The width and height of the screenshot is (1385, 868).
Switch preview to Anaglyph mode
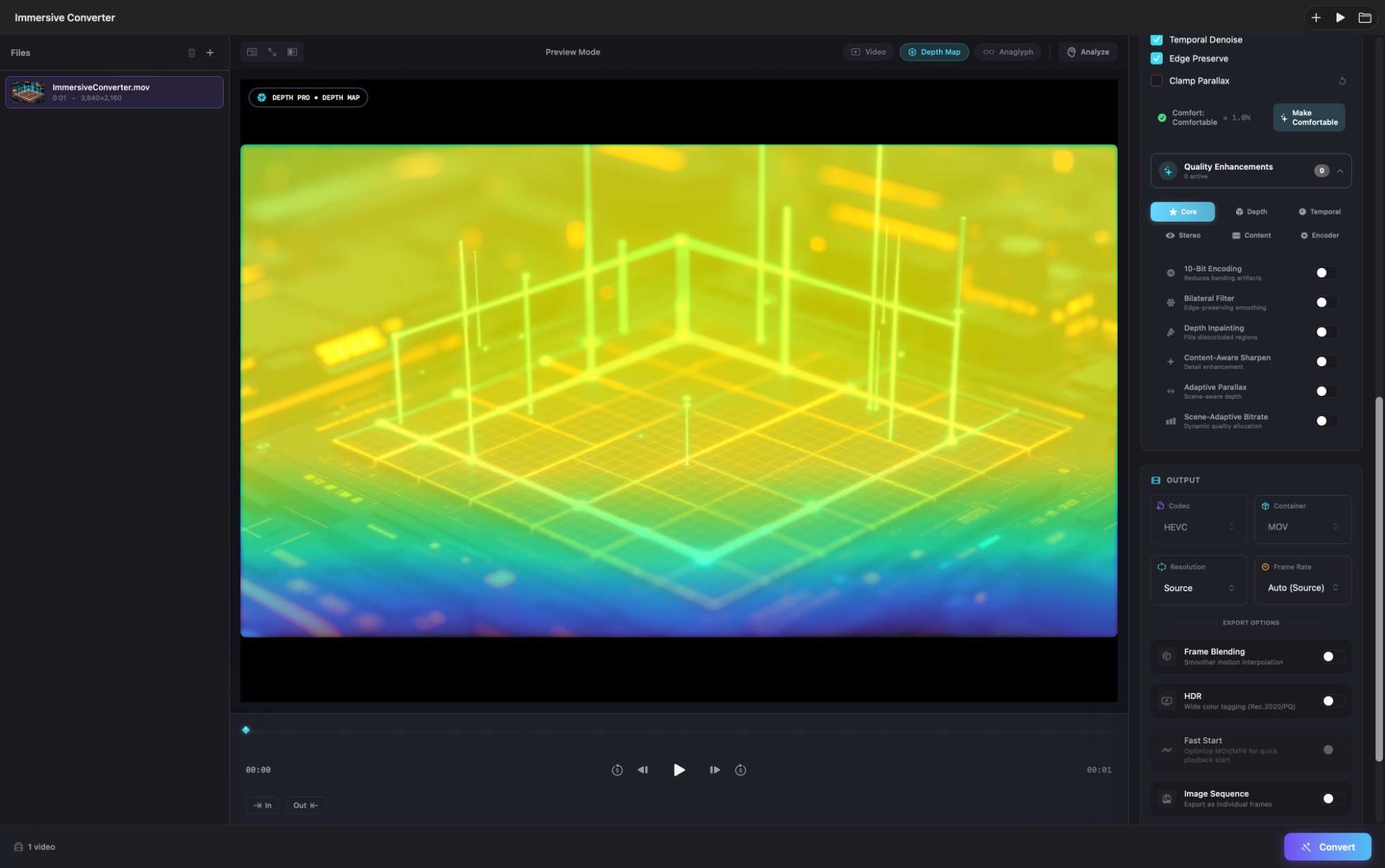point(1008,51)
